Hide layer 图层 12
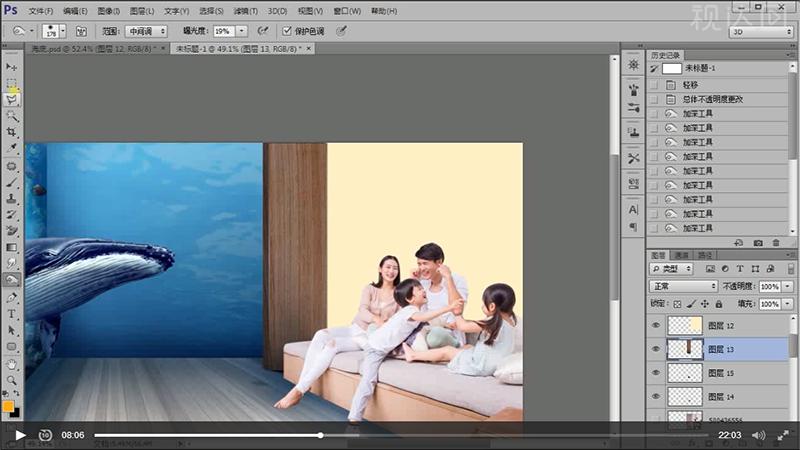Screen dimensions: 800x450 656,325
